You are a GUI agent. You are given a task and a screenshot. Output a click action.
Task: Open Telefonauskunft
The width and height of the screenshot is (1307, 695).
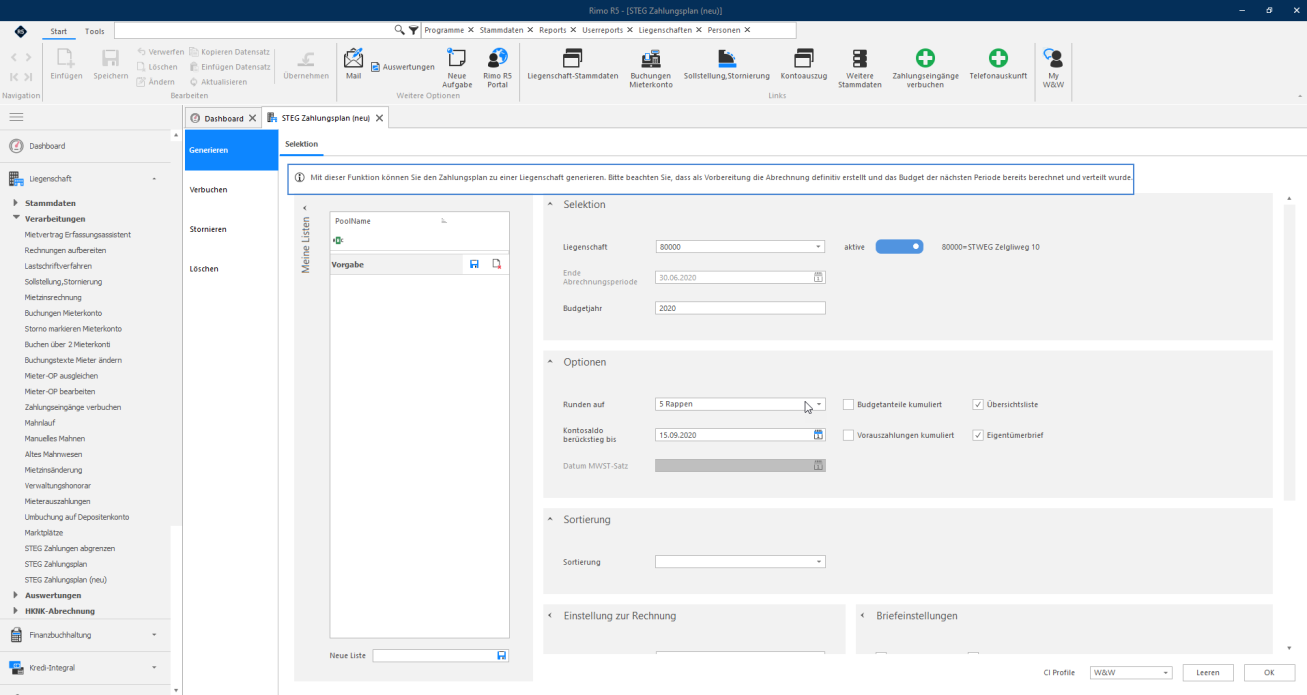998,63
